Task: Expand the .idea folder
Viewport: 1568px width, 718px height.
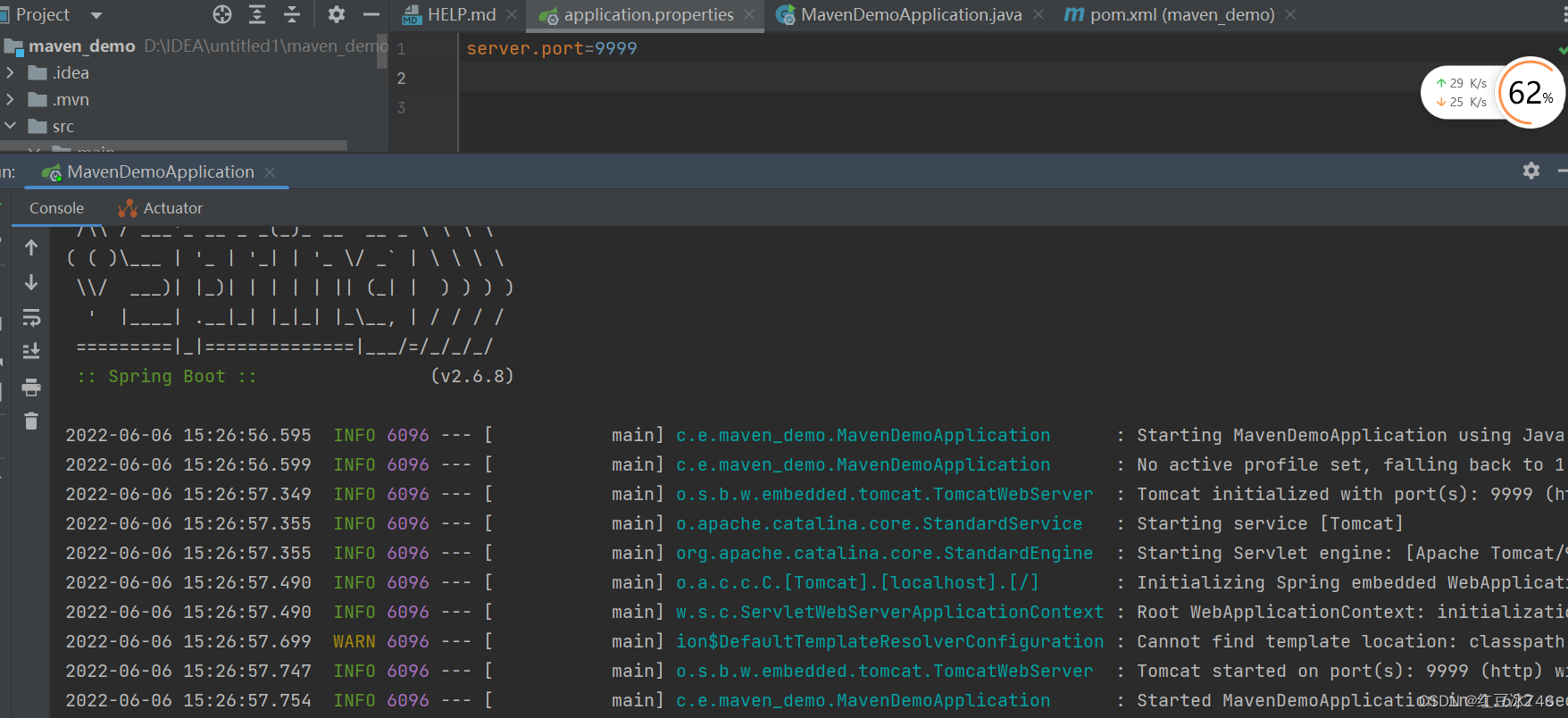Action: point(11,72)
